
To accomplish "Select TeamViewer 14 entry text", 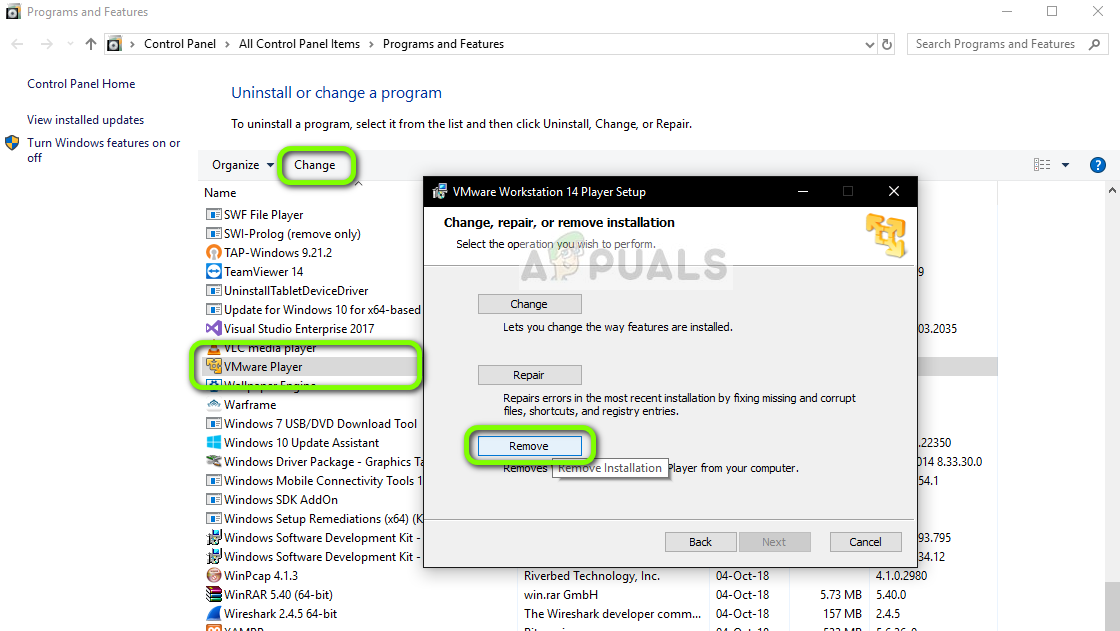I will point(264,272).
